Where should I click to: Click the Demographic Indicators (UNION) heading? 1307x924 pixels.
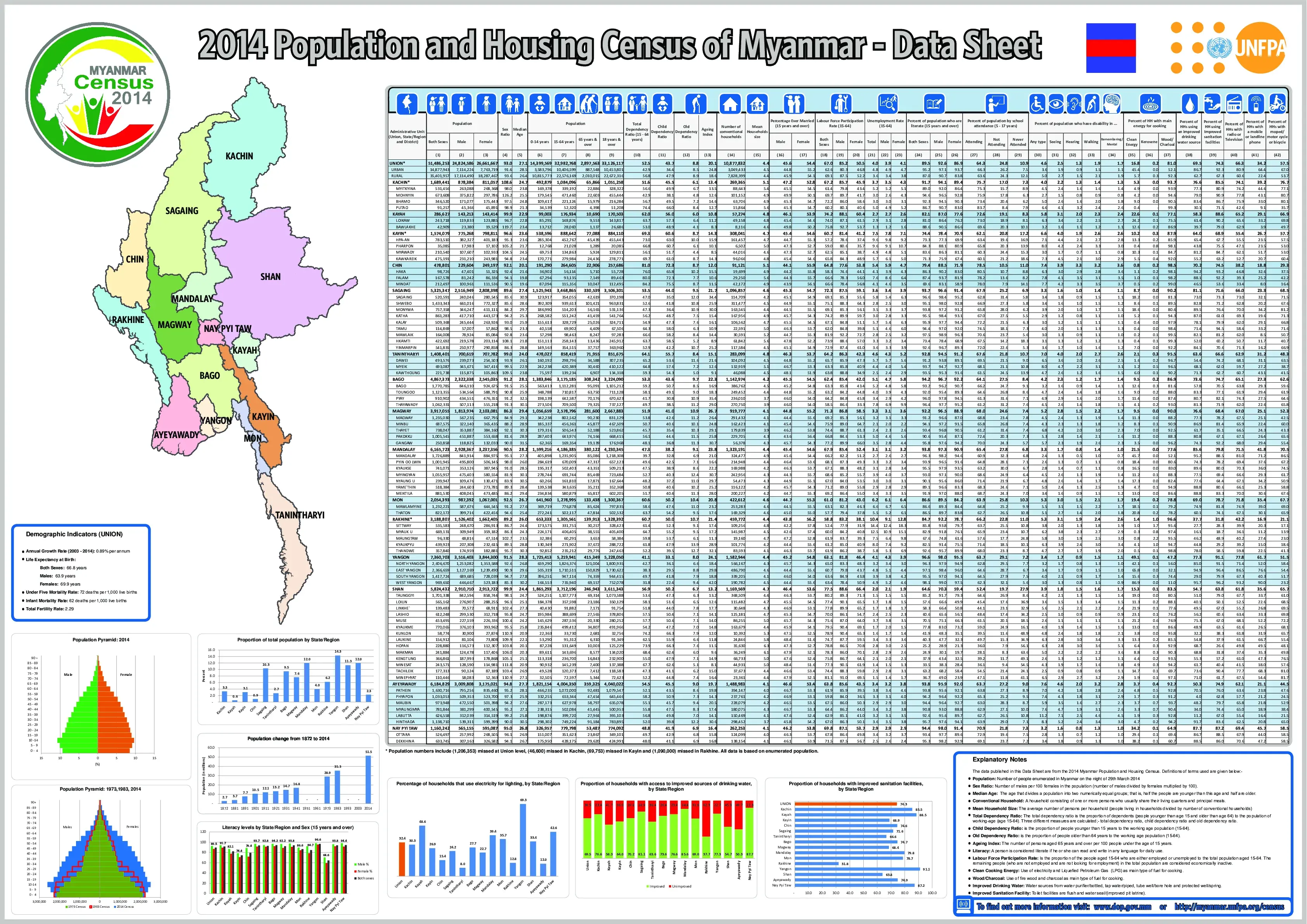[x=74, y=534]
